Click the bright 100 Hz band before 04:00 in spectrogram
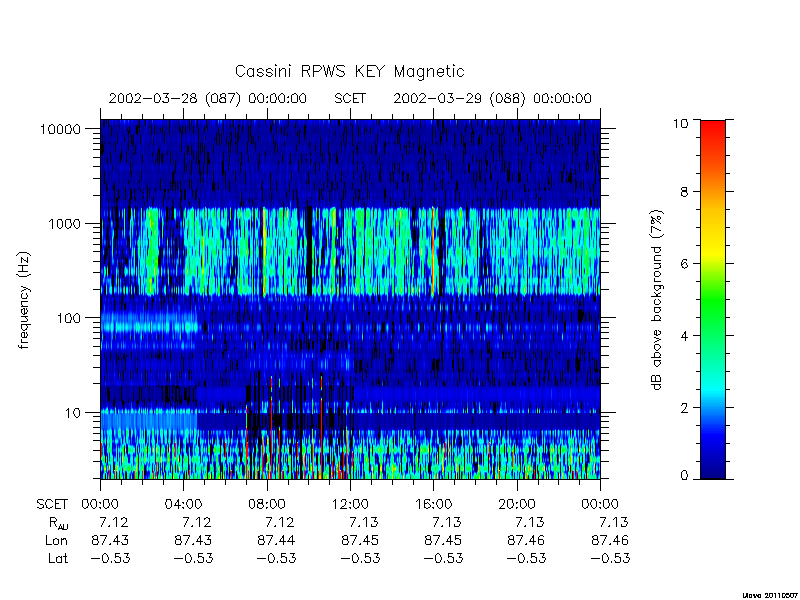The image size is (800, 600). pos(148,324)
